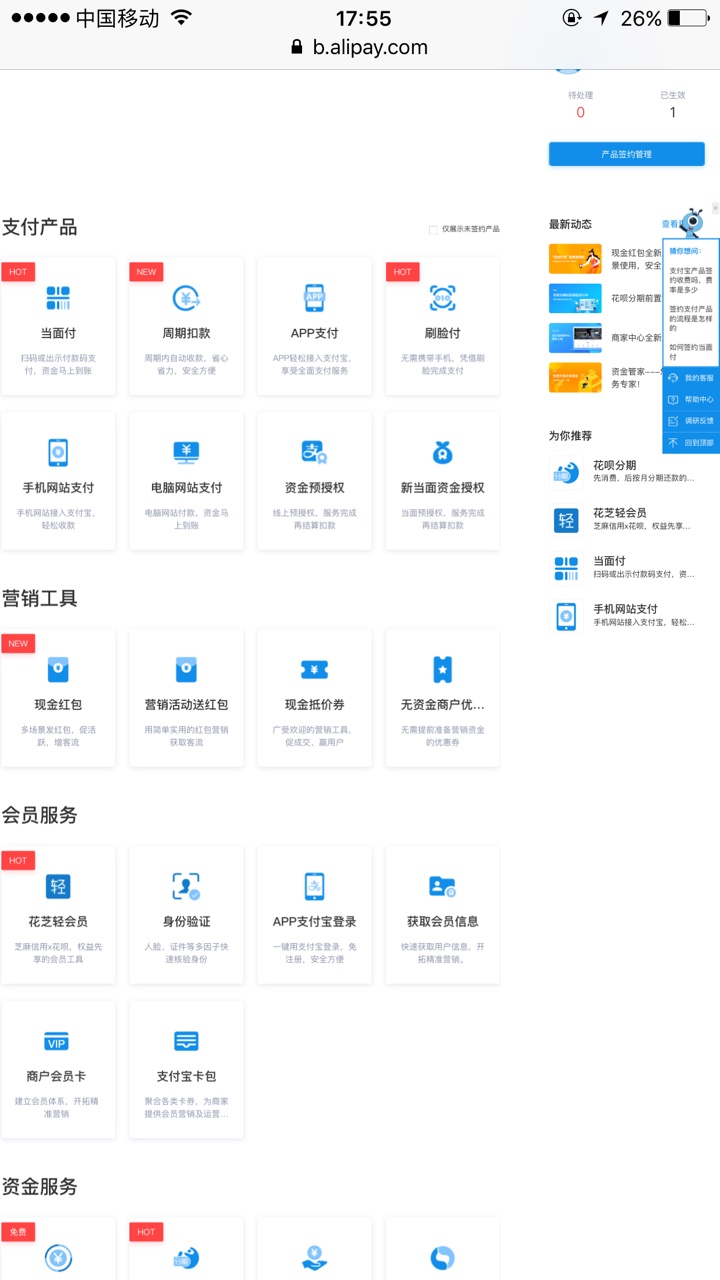Open the 现金红包 envelope icon

pyautogui.click(x=58, y=670)
